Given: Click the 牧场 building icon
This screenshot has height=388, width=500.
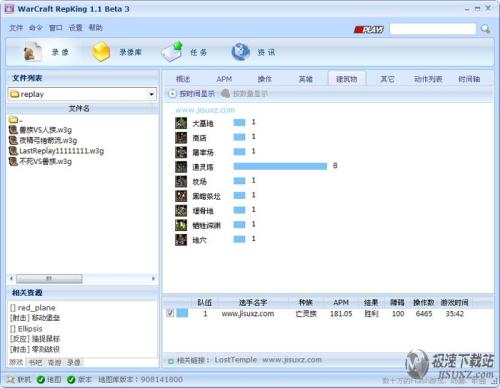Looking at the screenshot, I should [181, 181].
